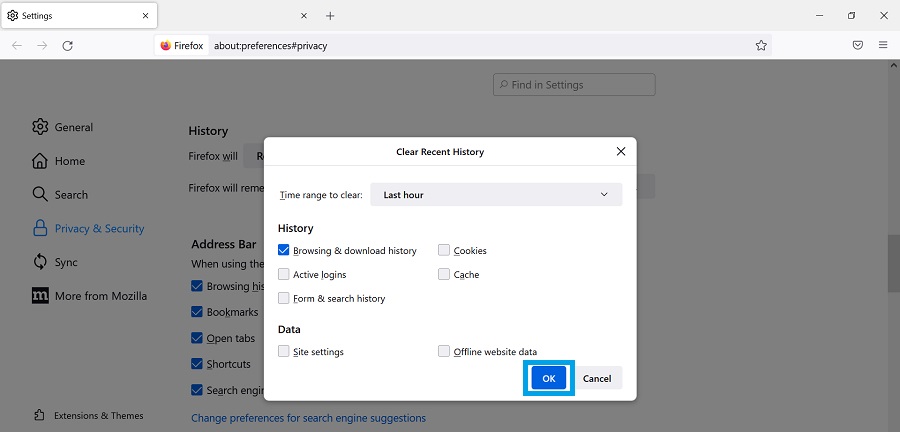Open the Save to Pocket icon
Screen dimensions: 900x432
pyautogui.click(x=858, y=45)
